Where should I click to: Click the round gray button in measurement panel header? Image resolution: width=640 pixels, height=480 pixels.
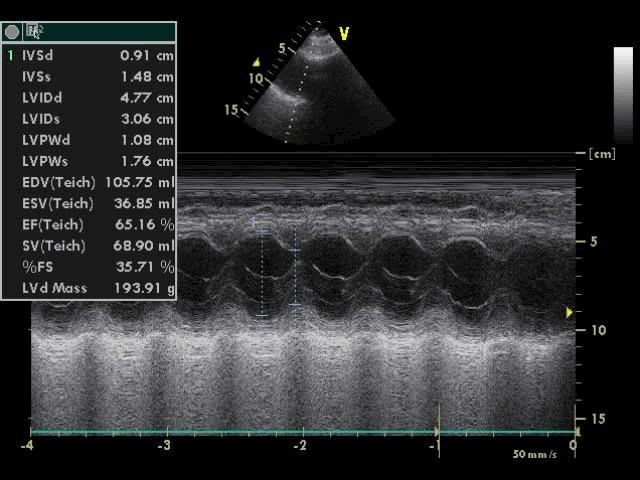(x=12, y=32)
